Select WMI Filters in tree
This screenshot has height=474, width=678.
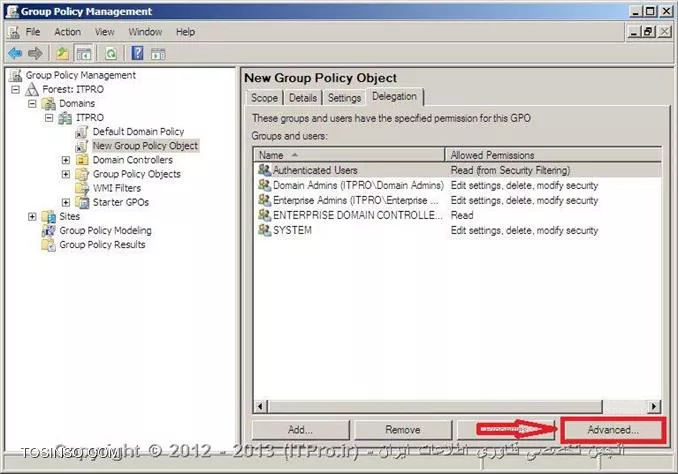[117, 188]
